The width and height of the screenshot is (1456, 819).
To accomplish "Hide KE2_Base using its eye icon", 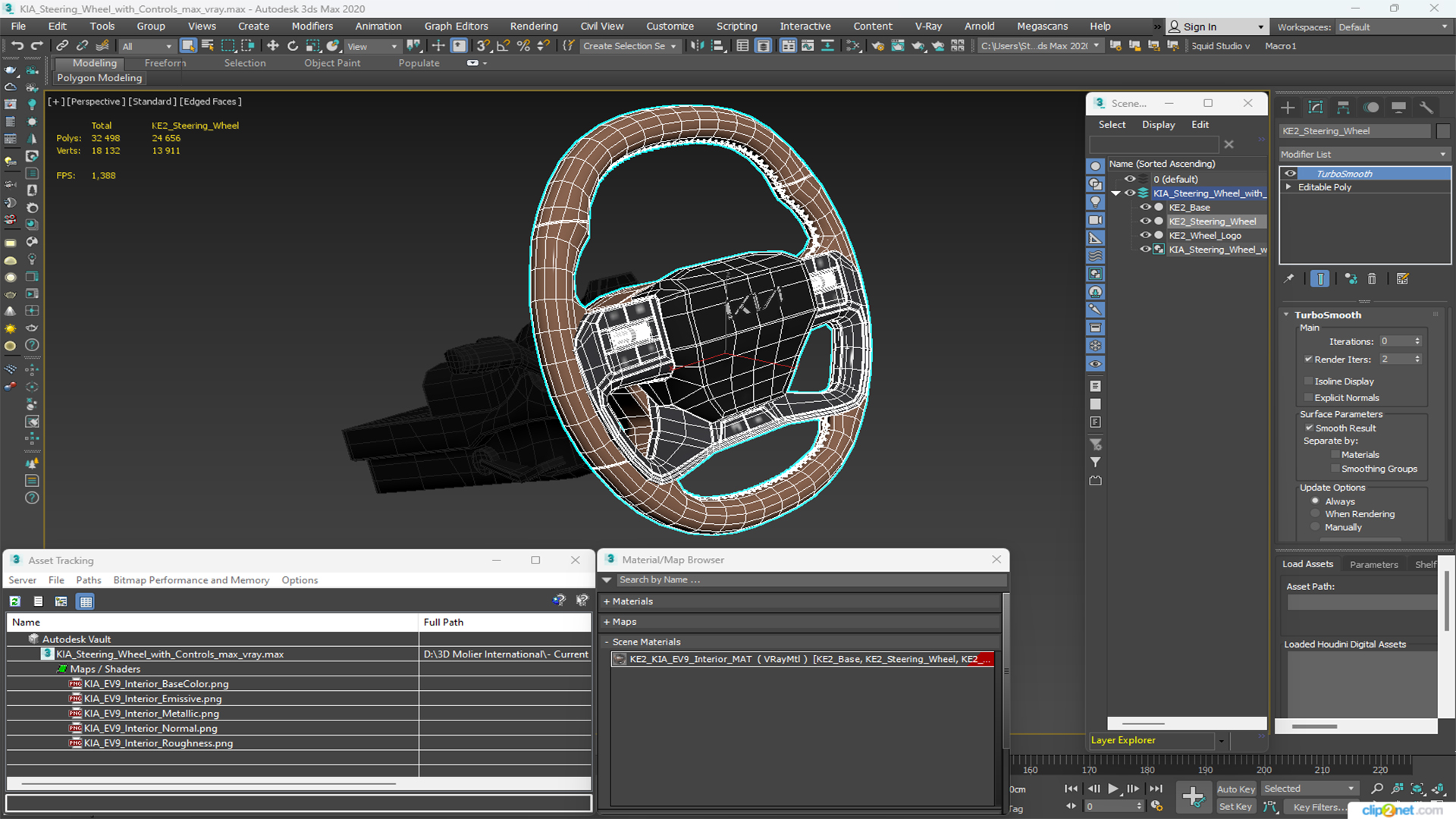I will [1145, 207].
